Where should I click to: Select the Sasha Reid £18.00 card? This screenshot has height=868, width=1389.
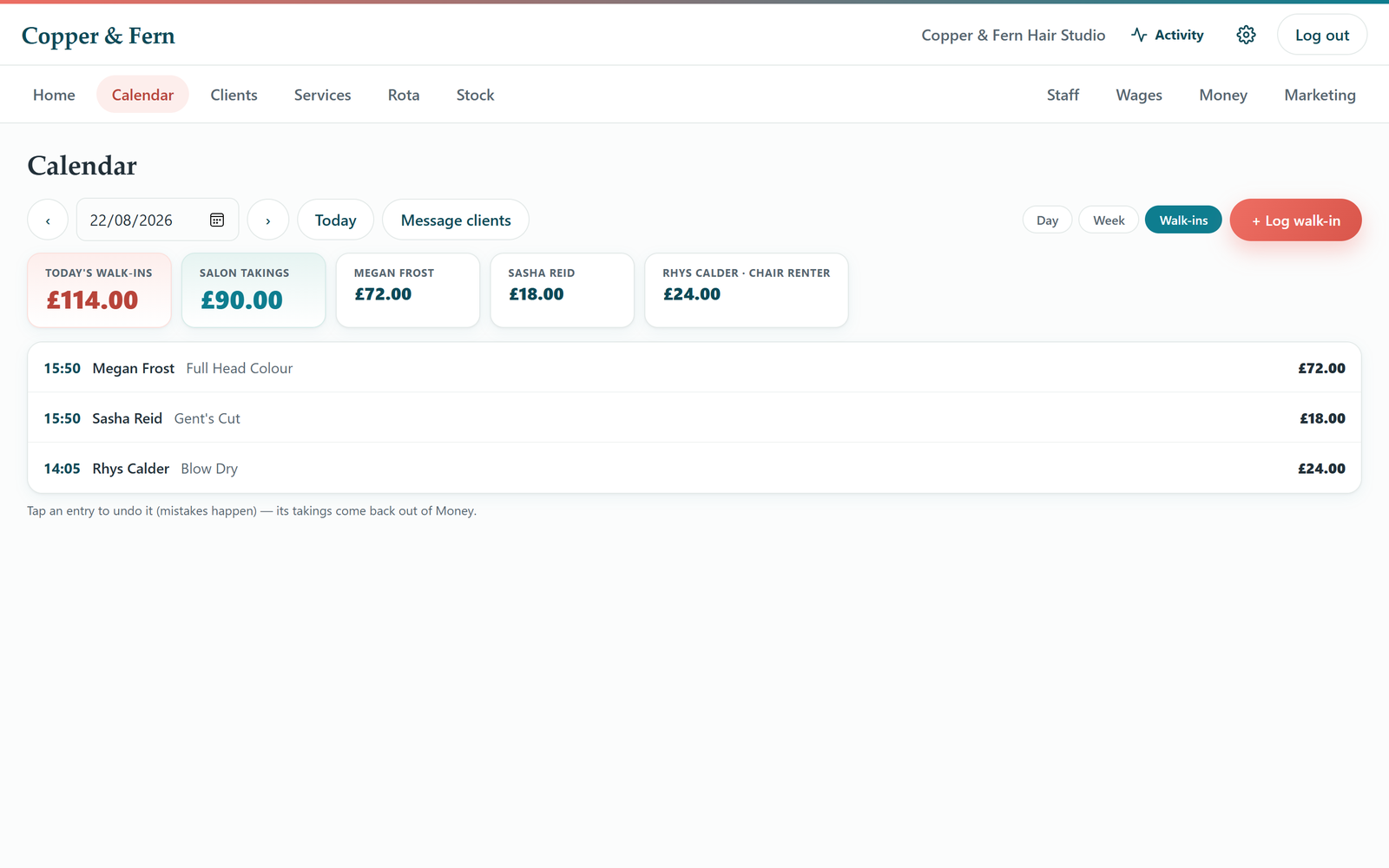pyautogui.click(x=563, y=290)
